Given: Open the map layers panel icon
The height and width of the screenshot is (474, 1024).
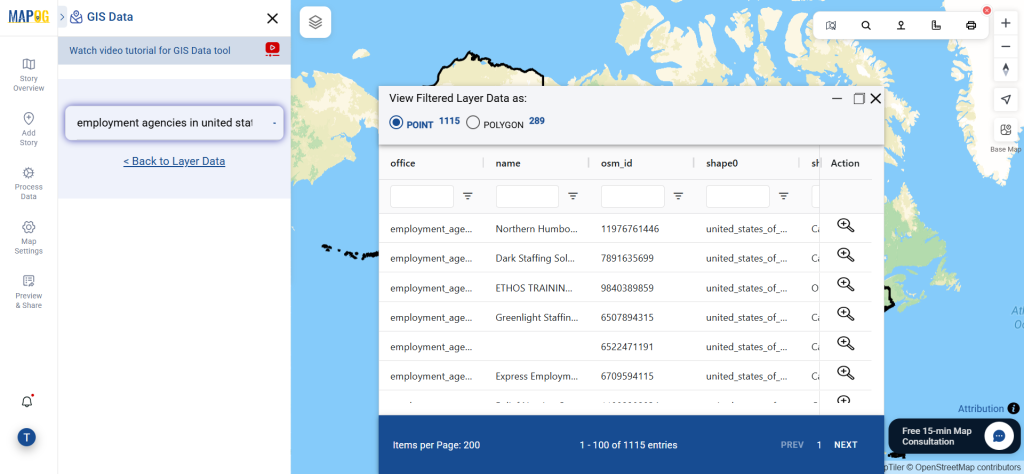Looking at the screenshot, I should pyautogui.click(x=315, y=23).
